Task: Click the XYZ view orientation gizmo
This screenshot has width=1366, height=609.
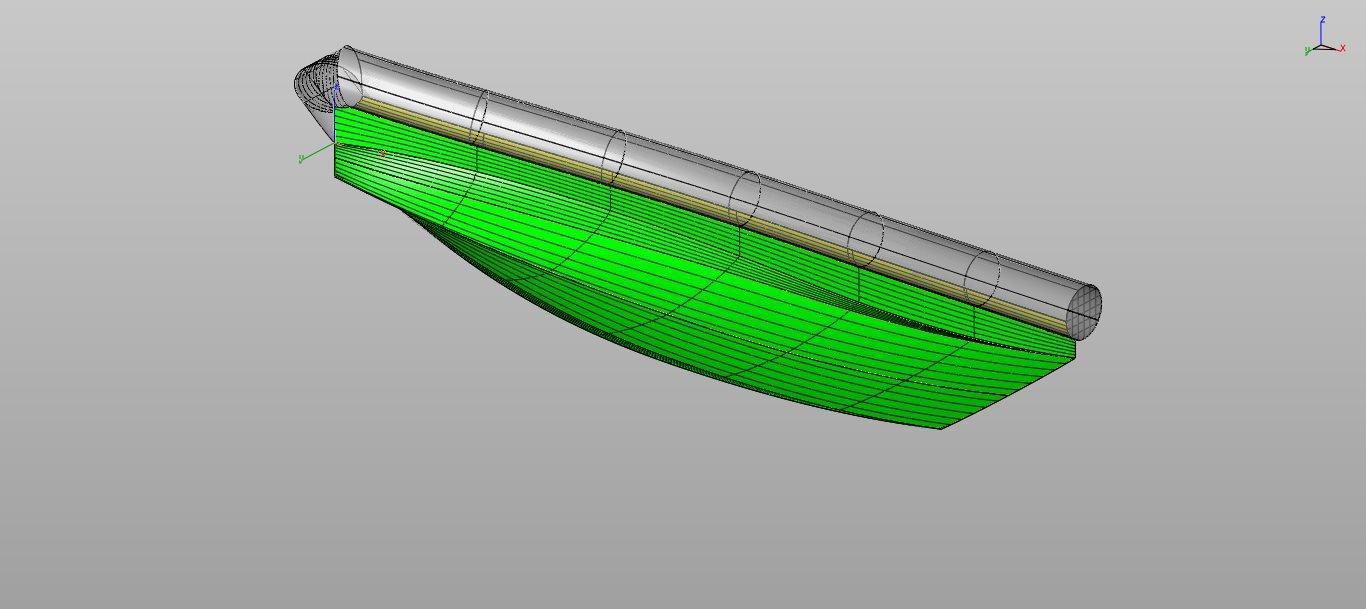Action: click(x=1325, y=36)
